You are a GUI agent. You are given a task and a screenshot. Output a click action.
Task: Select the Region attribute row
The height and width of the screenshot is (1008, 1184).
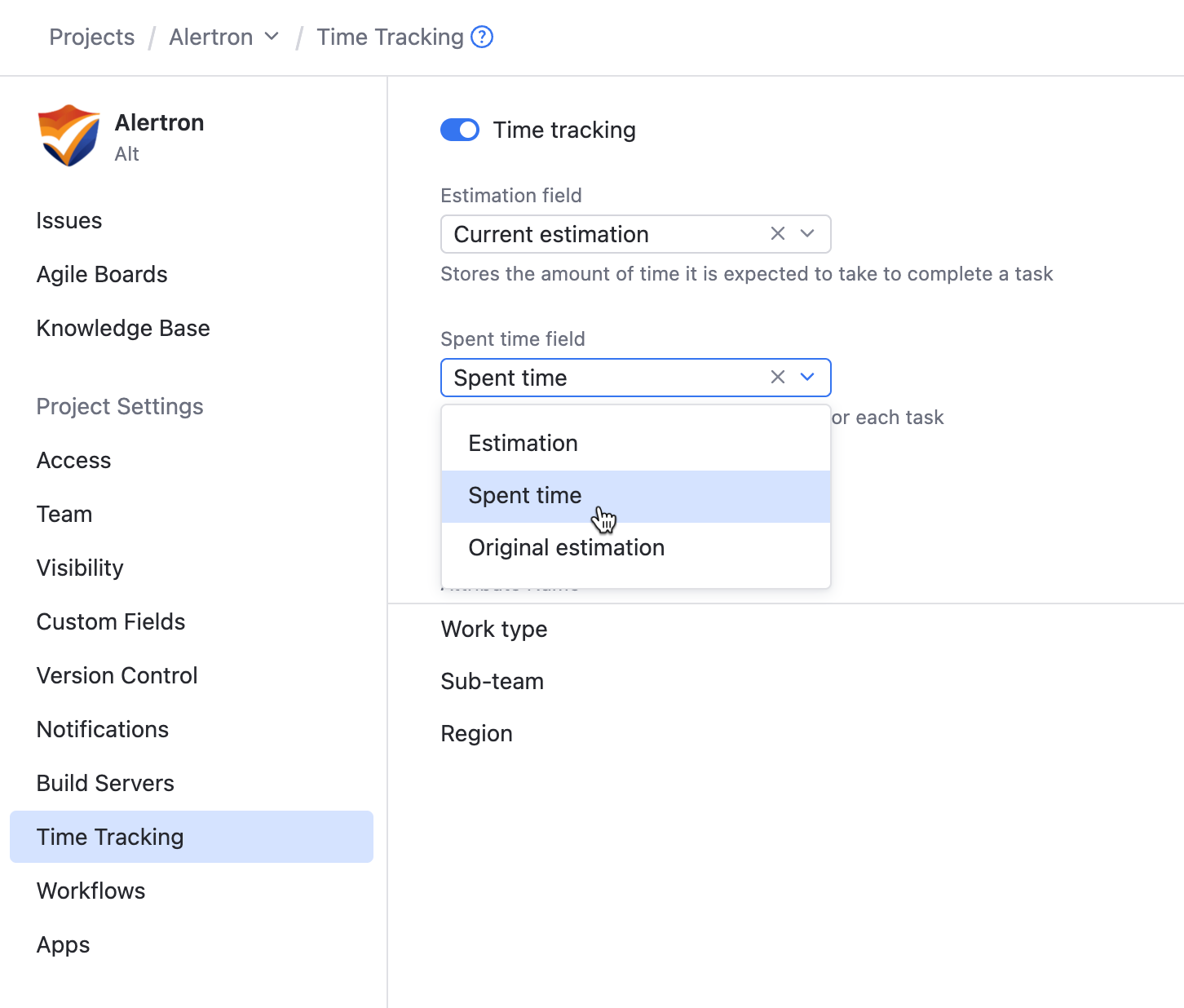pyautogui.click(x=476, y=734)
